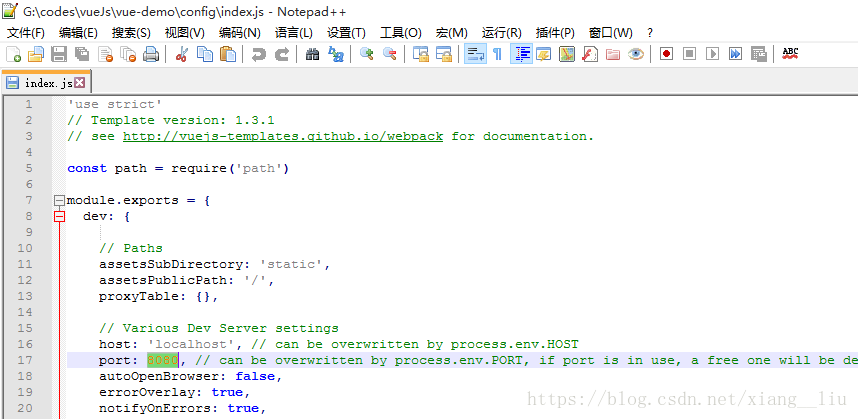
Task: Open the ? help menu
Action: point(650,33)
